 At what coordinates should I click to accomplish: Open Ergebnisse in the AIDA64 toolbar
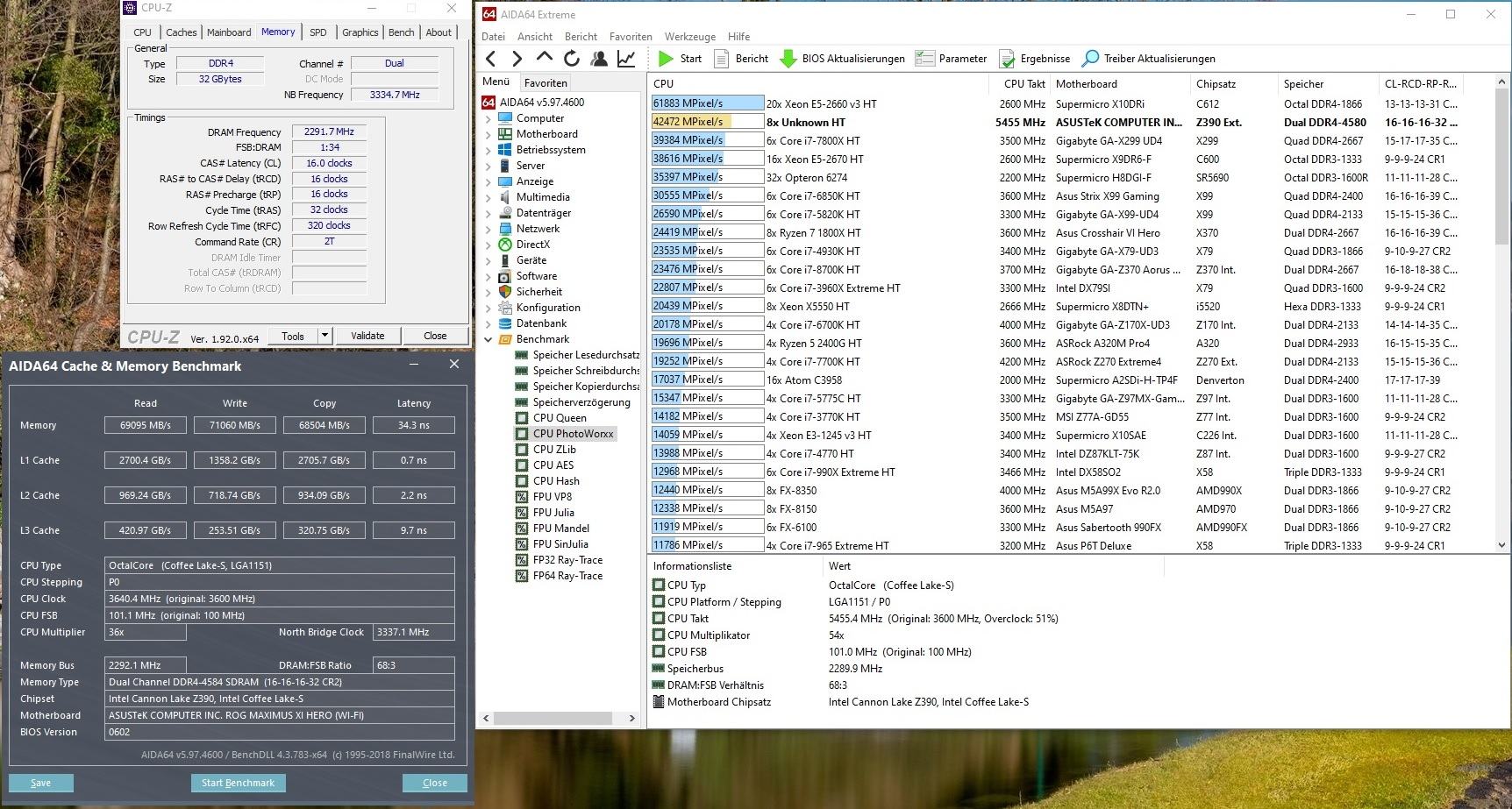[x=1034, y=59]
